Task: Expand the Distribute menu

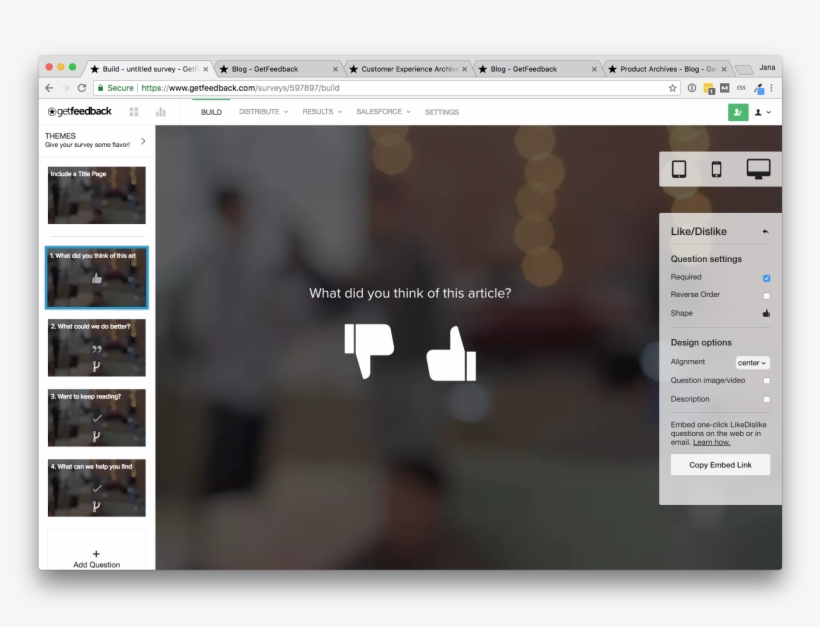Action: click(263, 112)
